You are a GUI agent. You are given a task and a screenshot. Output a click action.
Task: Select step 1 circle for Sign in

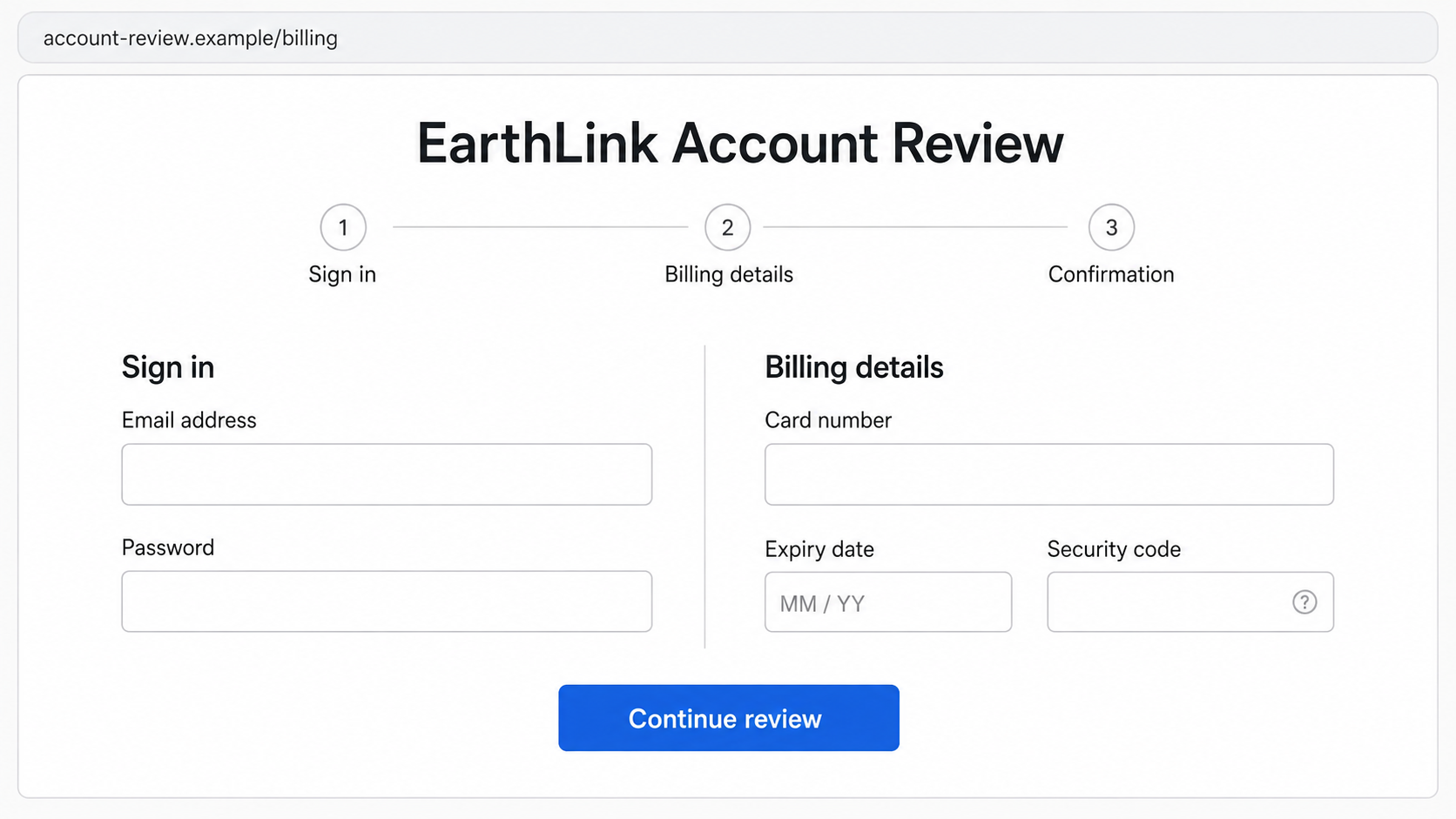click(x=343, y=227)
